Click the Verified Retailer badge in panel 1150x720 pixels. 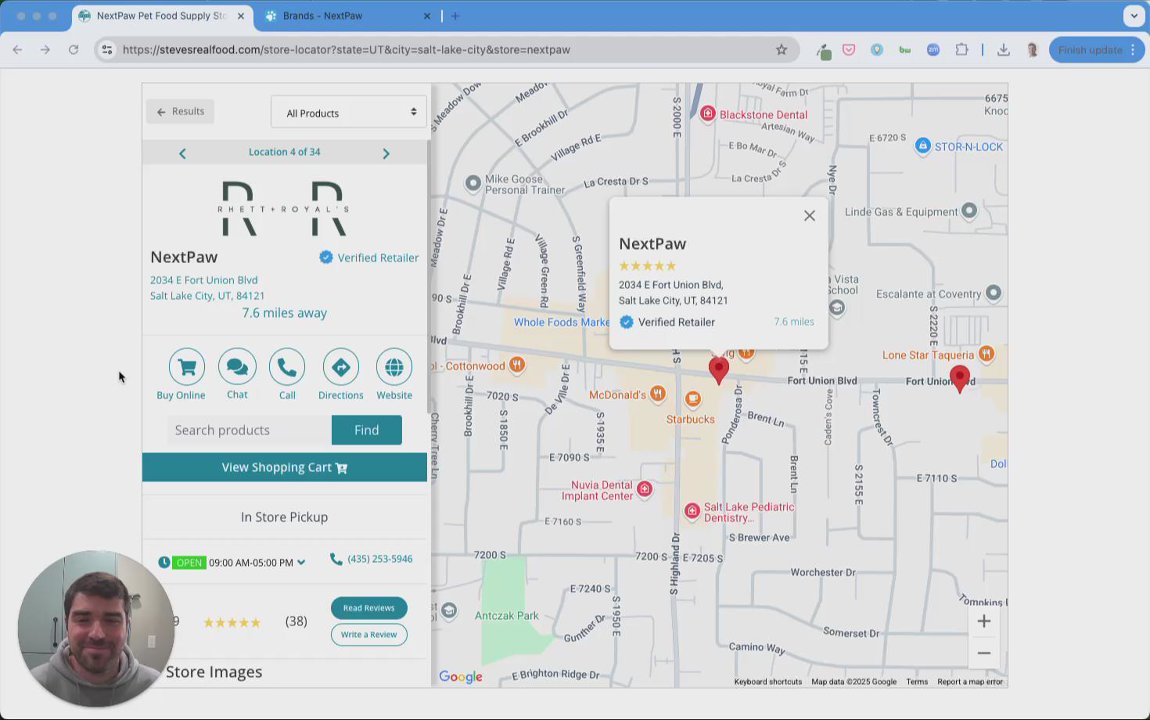point(369,257)
